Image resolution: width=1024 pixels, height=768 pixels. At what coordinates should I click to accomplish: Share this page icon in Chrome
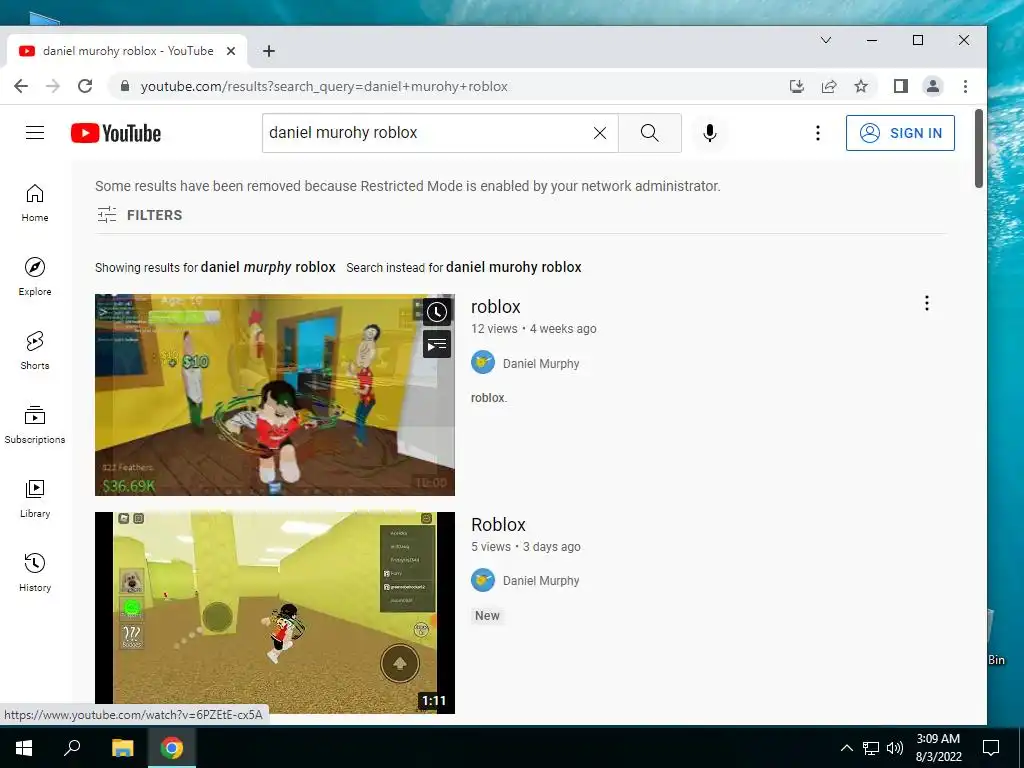pyautogui.click(x=829, y=86)
